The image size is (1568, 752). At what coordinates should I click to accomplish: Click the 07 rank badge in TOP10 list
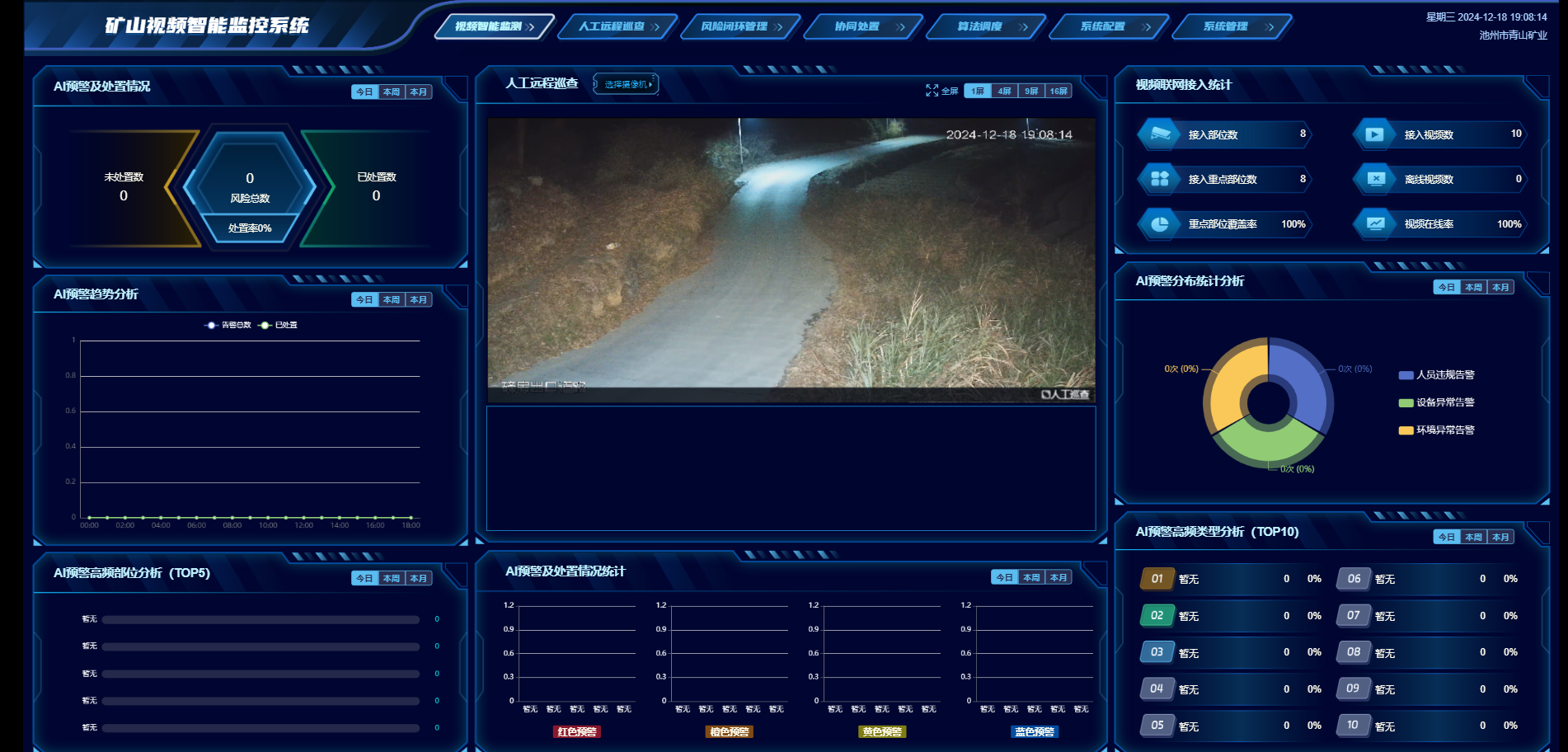tap(1354, 616)
